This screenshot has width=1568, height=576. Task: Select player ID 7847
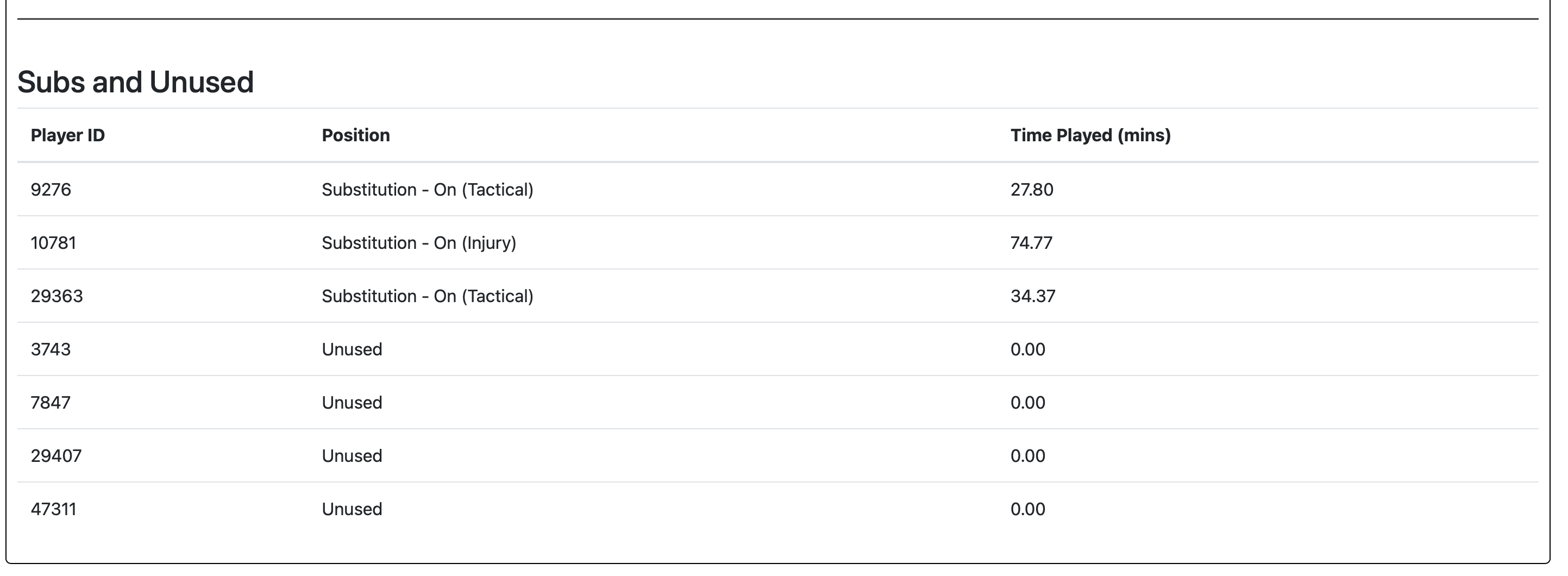coord(51,403)
